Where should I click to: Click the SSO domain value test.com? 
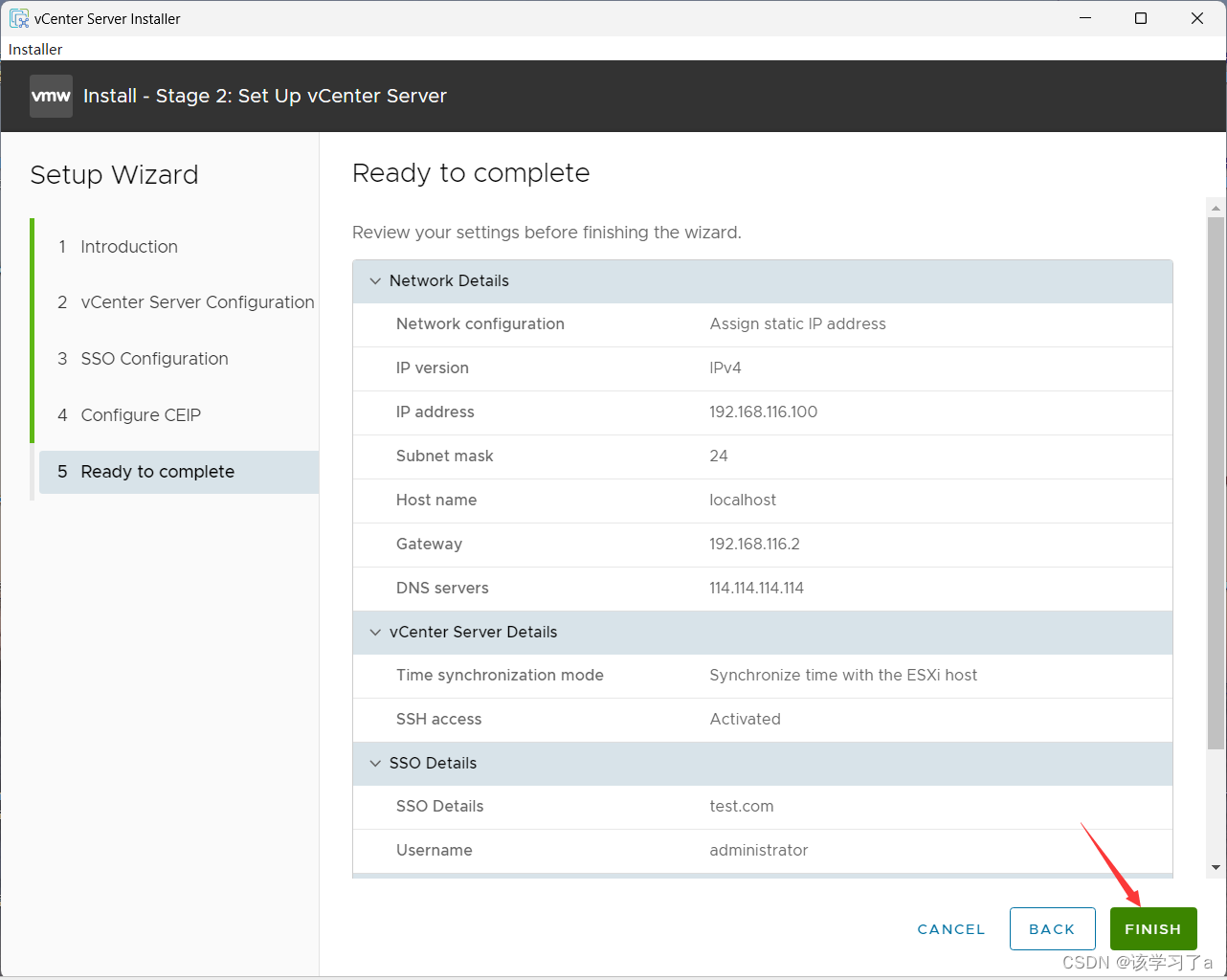[x=742, y=807]
